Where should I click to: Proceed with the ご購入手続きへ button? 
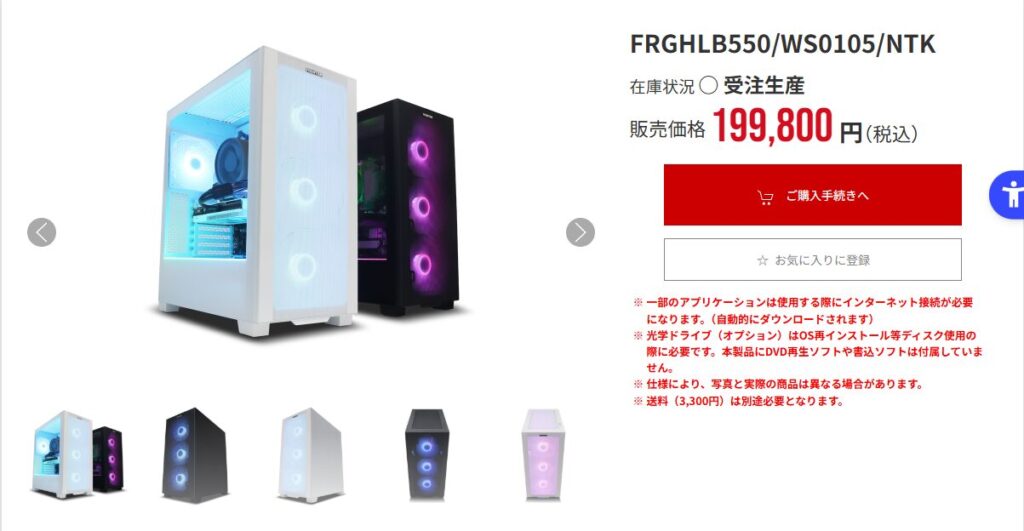point(812,195)
